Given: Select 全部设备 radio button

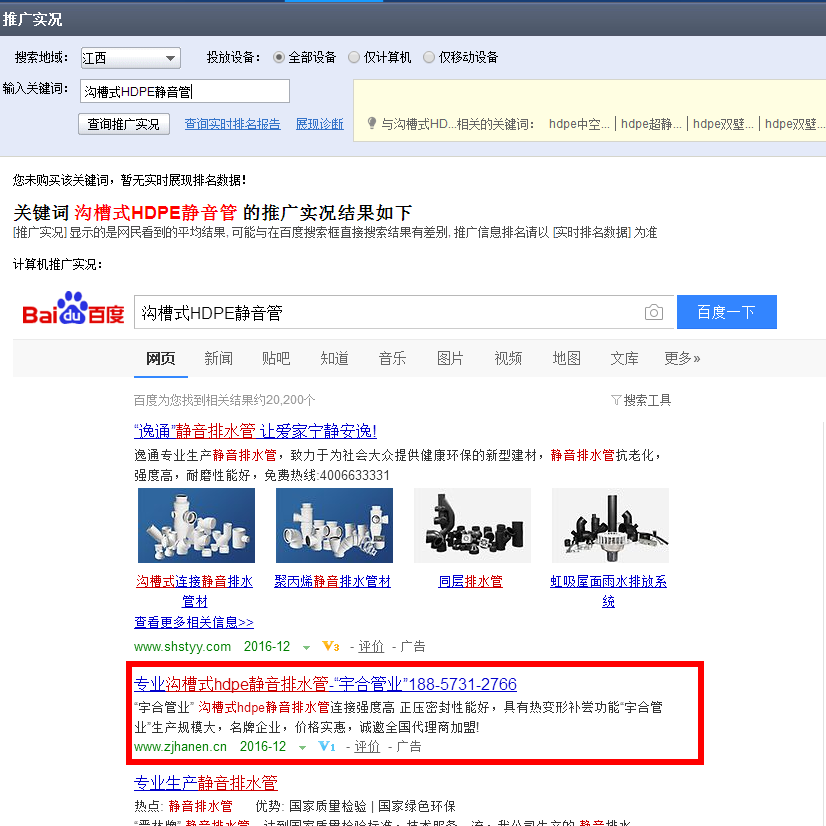Looking at the screenshot, I should pyautogui.click(x=279, y=57).
